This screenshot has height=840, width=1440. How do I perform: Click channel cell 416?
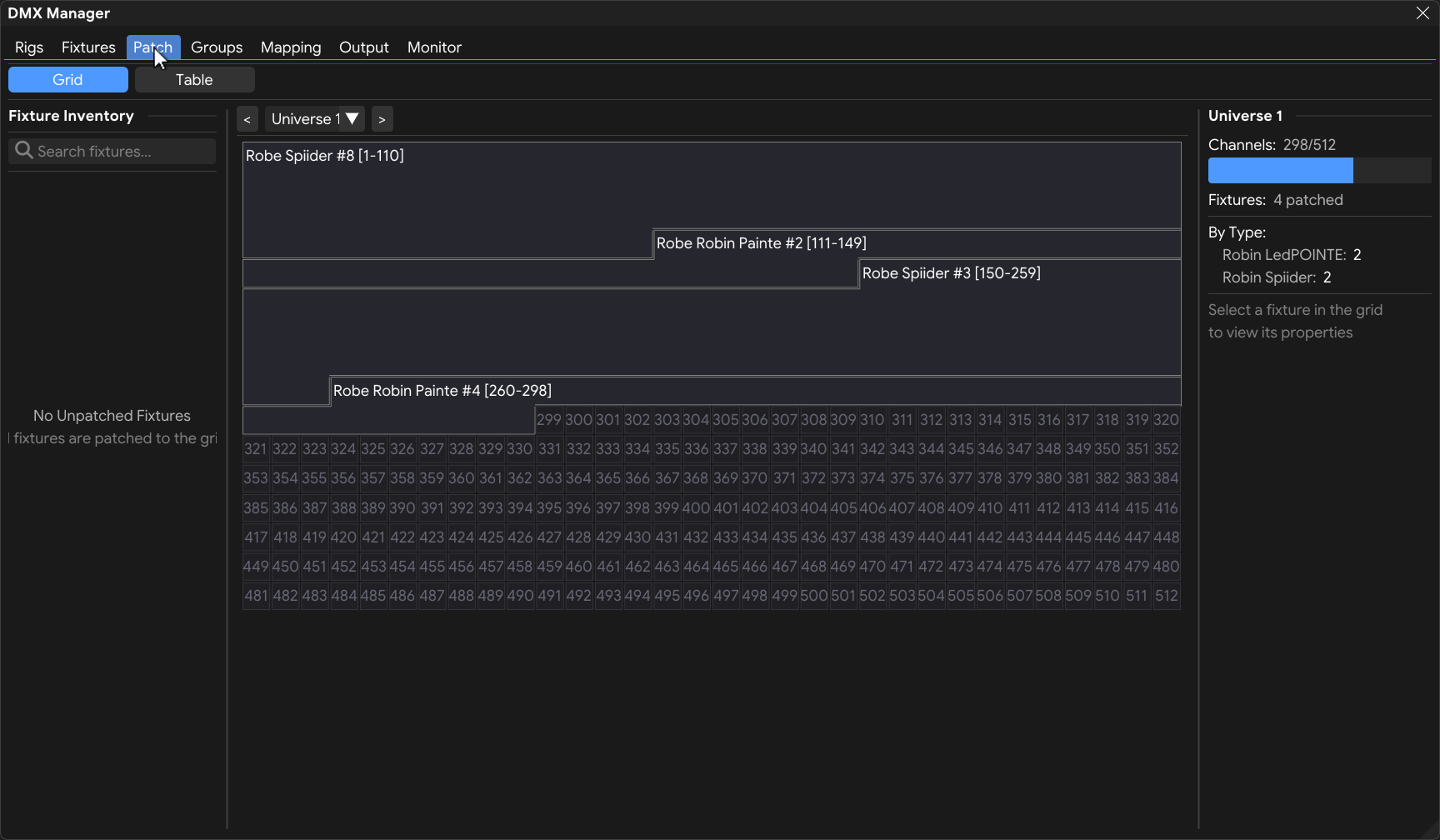(x=1166, y=508)
